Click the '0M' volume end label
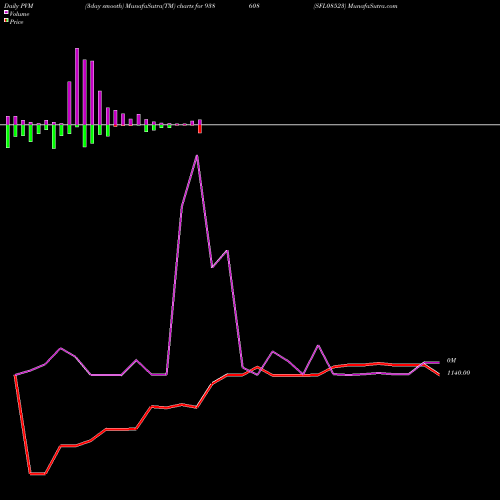This screenshot has width=500, height=500. point(451,361)
